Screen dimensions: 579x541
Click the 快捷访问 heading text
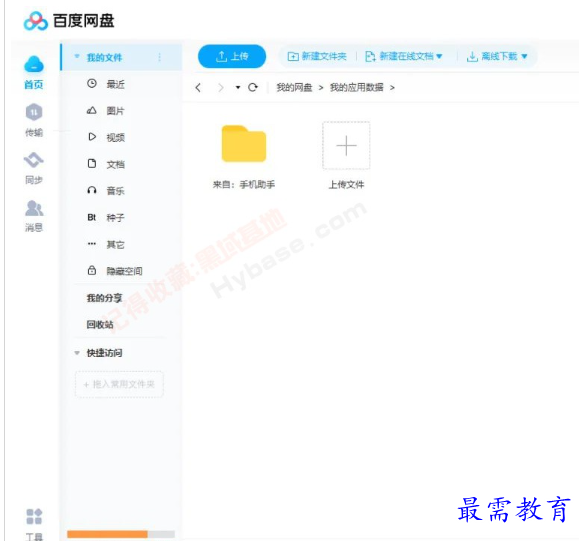[x=104, y=353]
